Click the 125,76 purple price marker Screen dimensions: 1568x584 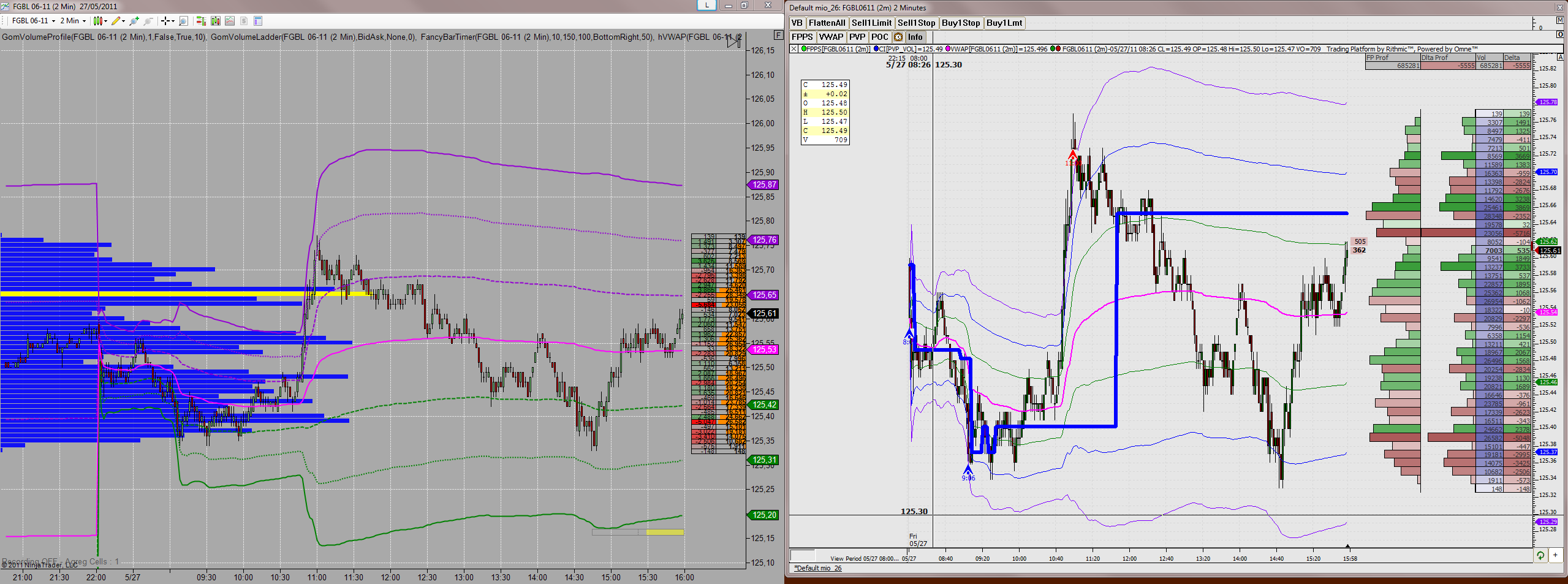pos(763,240)
